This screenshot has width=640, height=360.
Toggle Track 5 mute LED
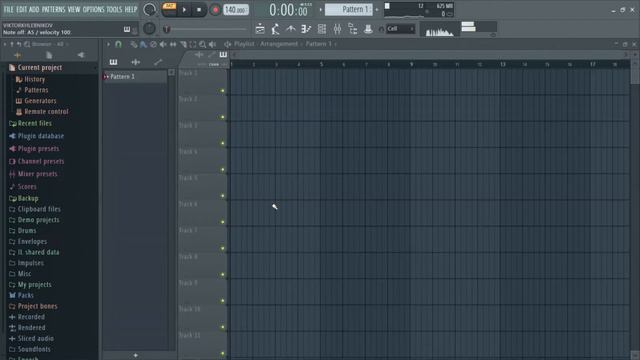tap(223, 196)
